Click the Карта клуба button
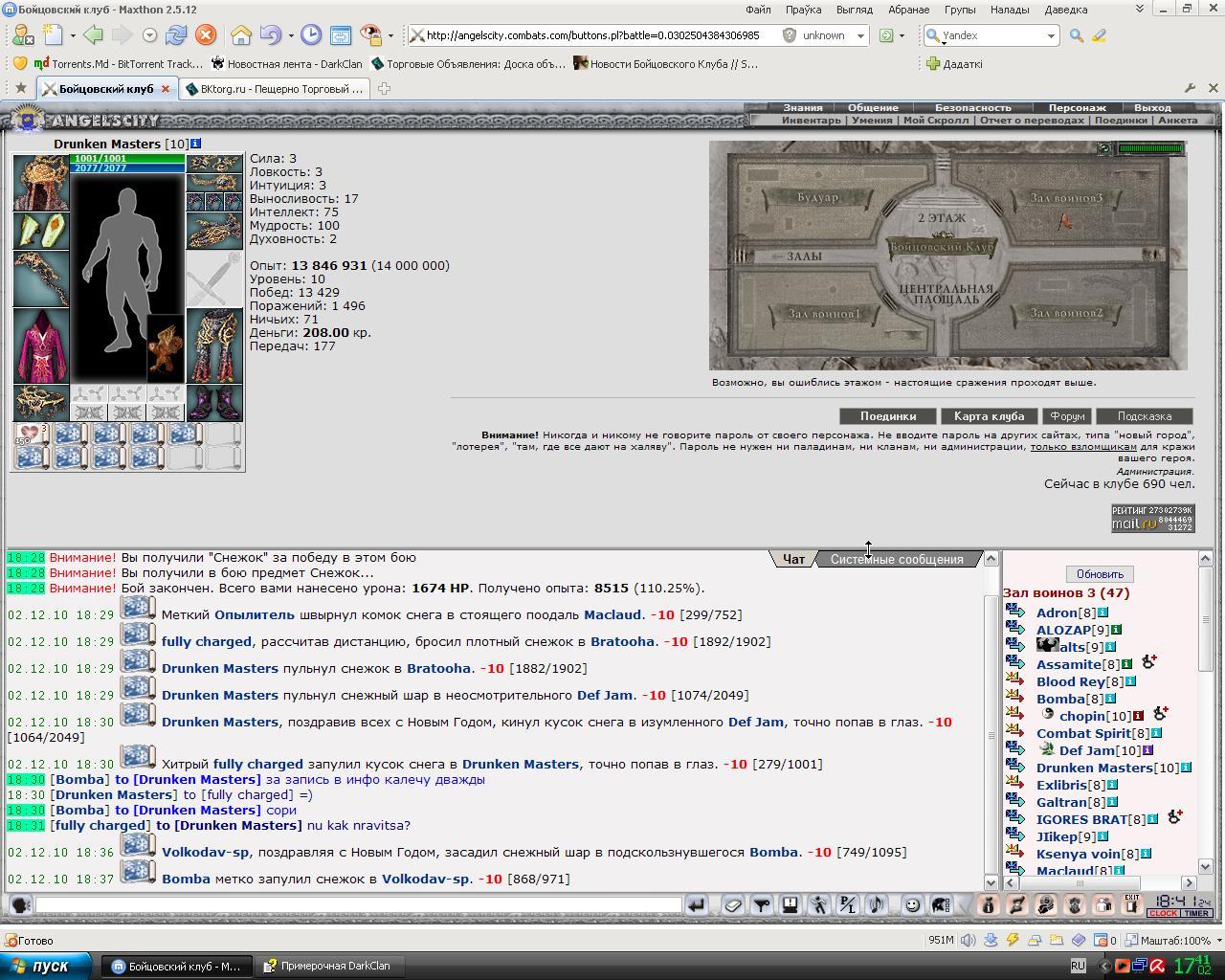Image resolution: width=1225 pixels, height=980 pixels. click(989, 416)
